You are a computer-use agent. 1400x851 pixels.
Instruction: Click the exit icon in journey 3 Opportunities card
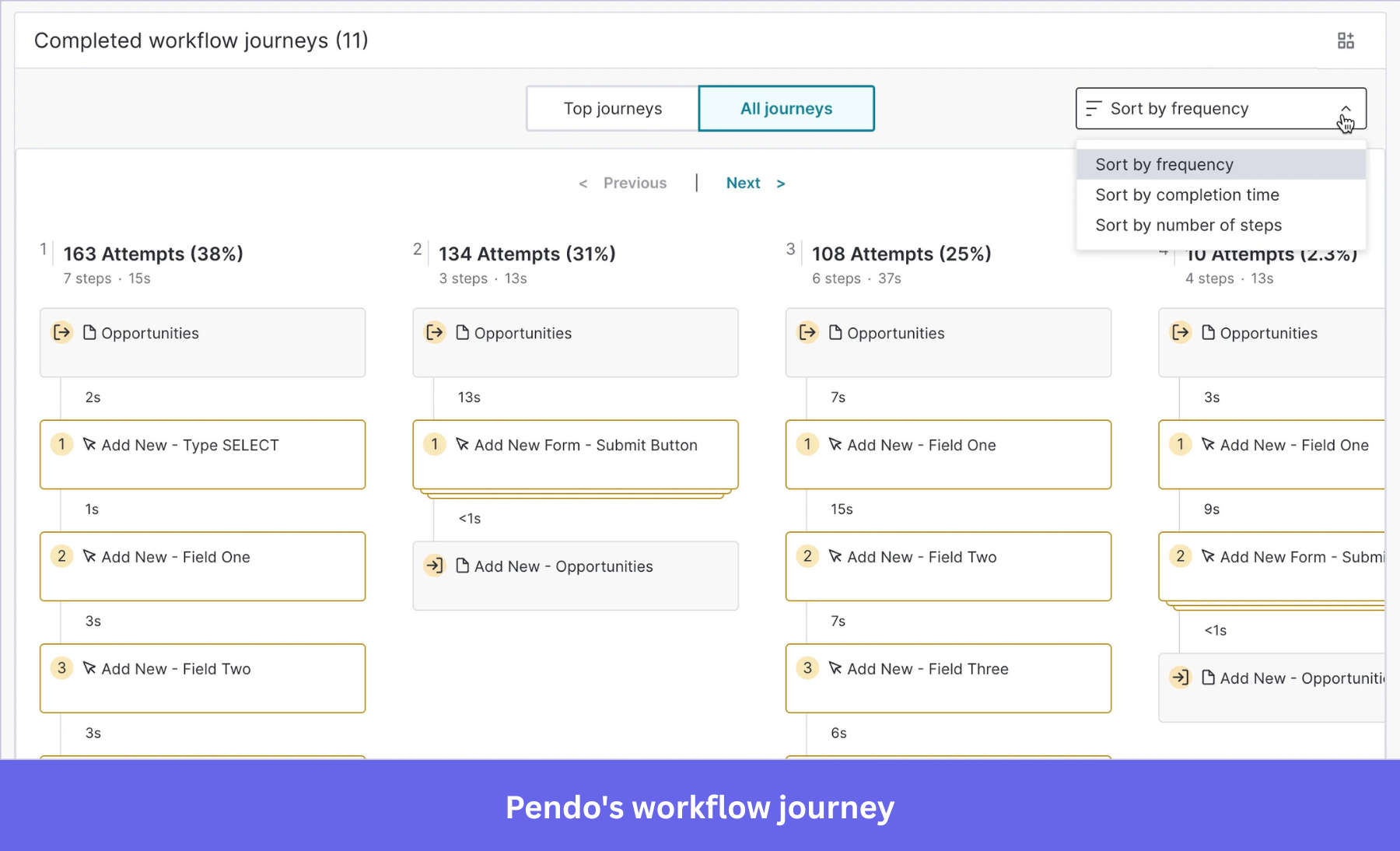[x=808, y=333]
